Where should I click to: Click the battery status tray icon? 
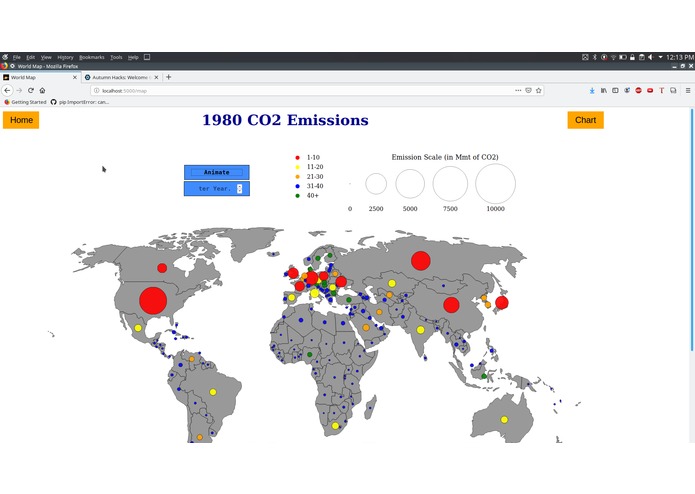[623, 57]
